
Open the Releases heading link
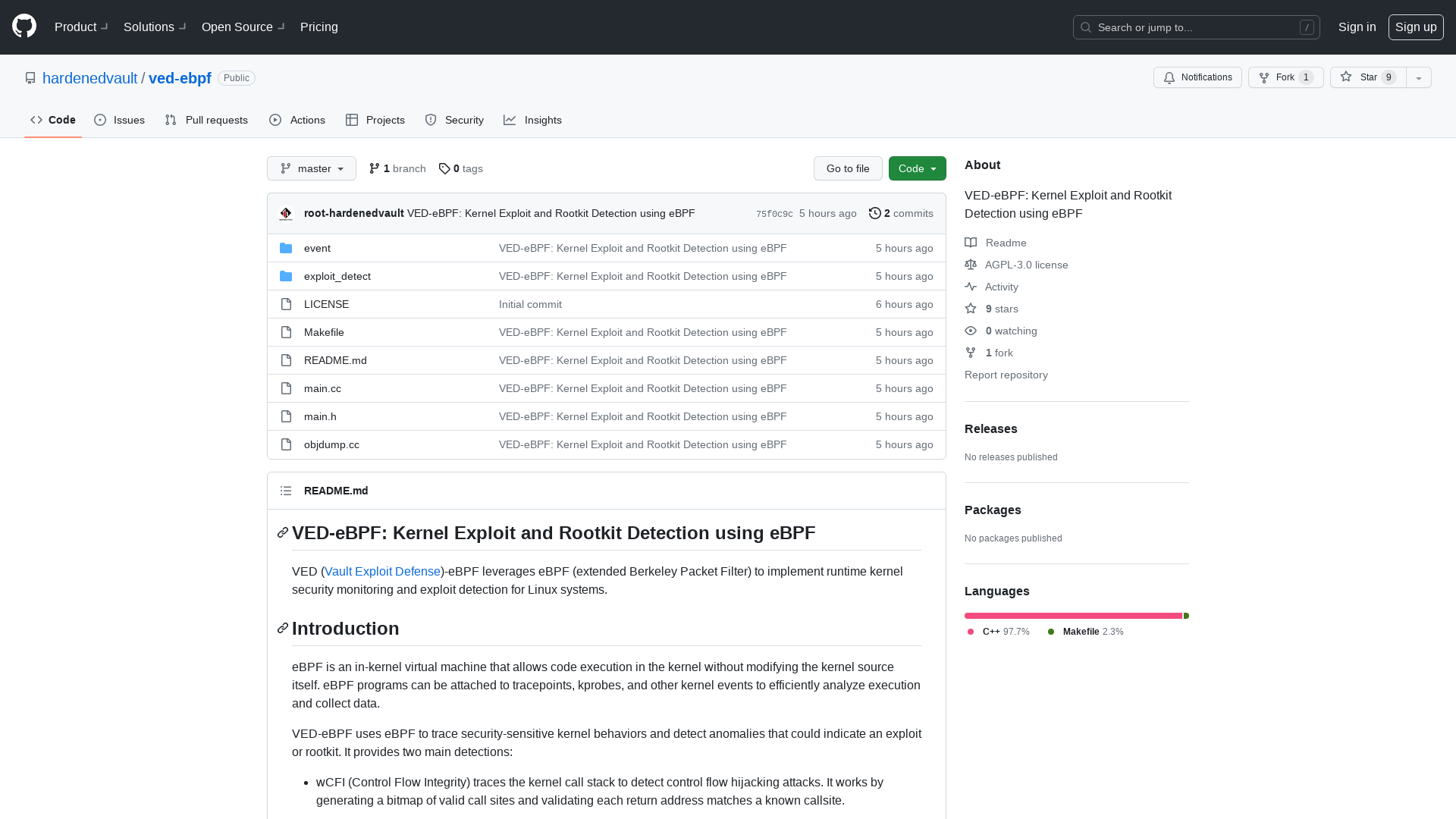pyautogui.click(x=991, y=428)
